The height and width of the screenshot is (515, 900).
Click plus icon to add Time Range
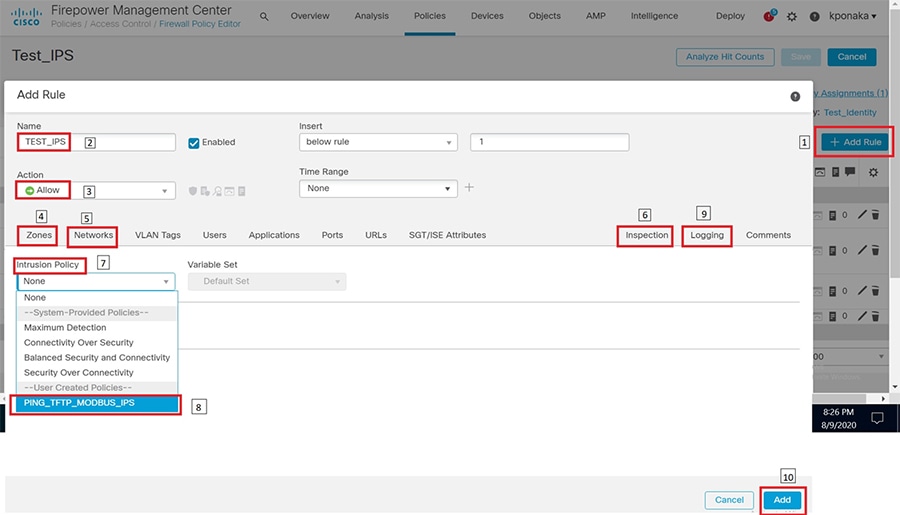pyautogui.click(x=469, y=187)
